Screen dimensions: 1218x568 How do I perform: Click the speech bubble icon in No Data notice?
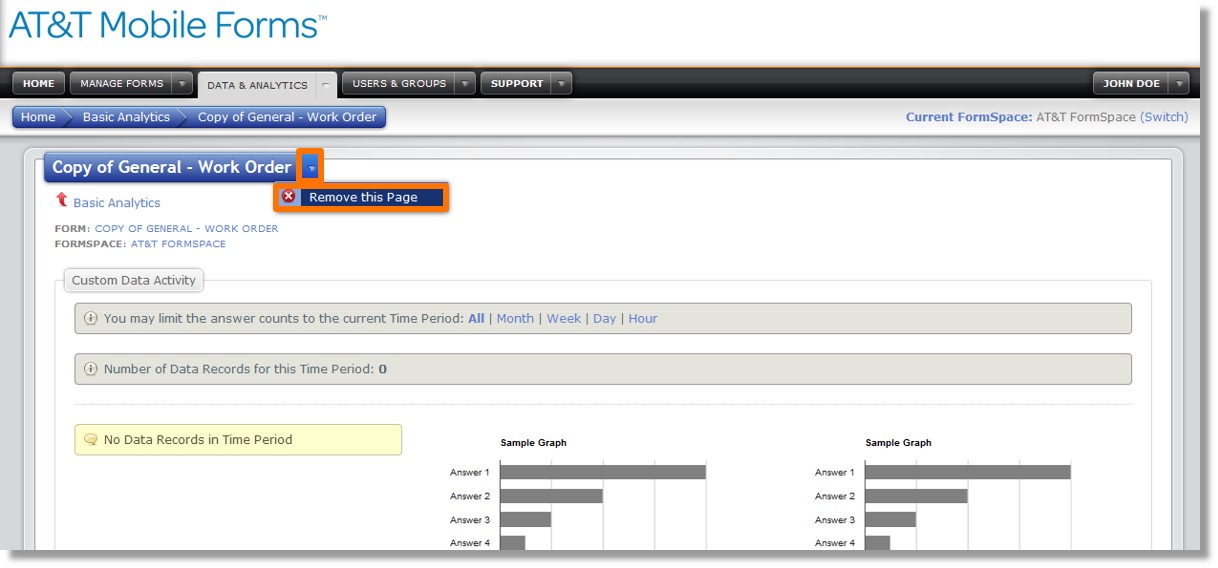(x=91, y=439)
